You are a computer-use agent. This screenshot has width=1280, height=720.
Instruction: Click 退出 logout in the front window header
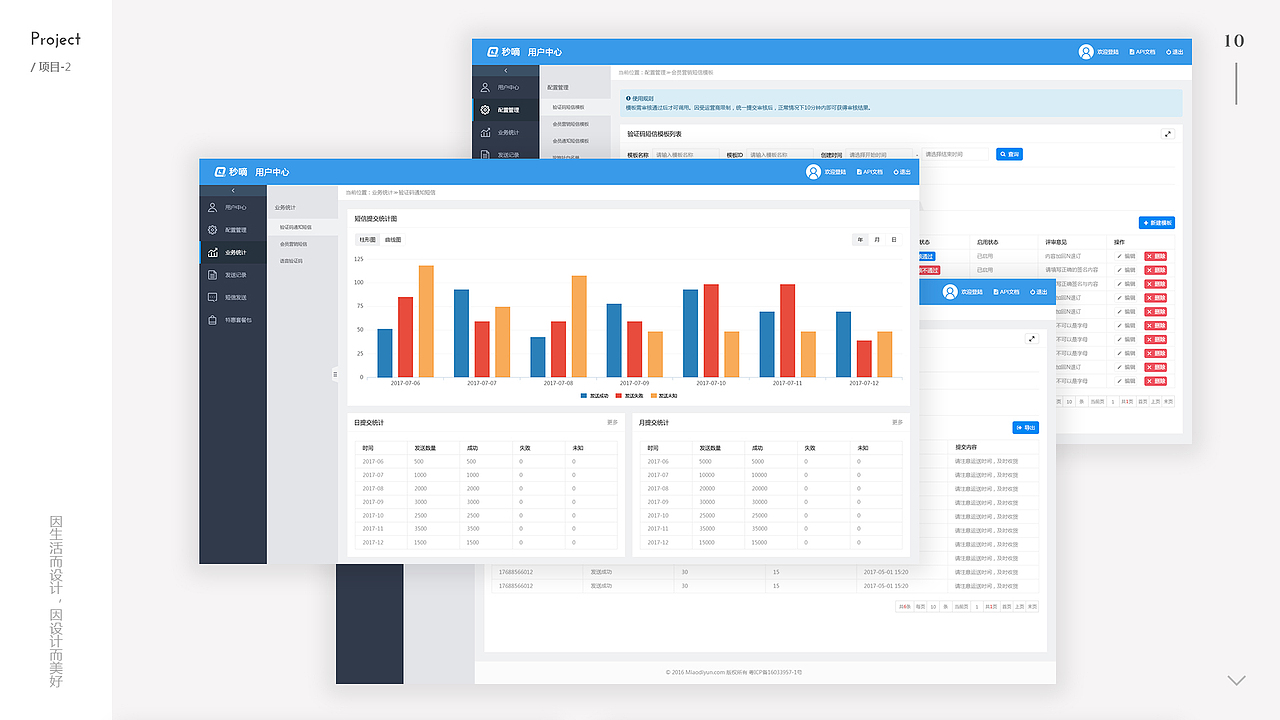tap(901, 172)
